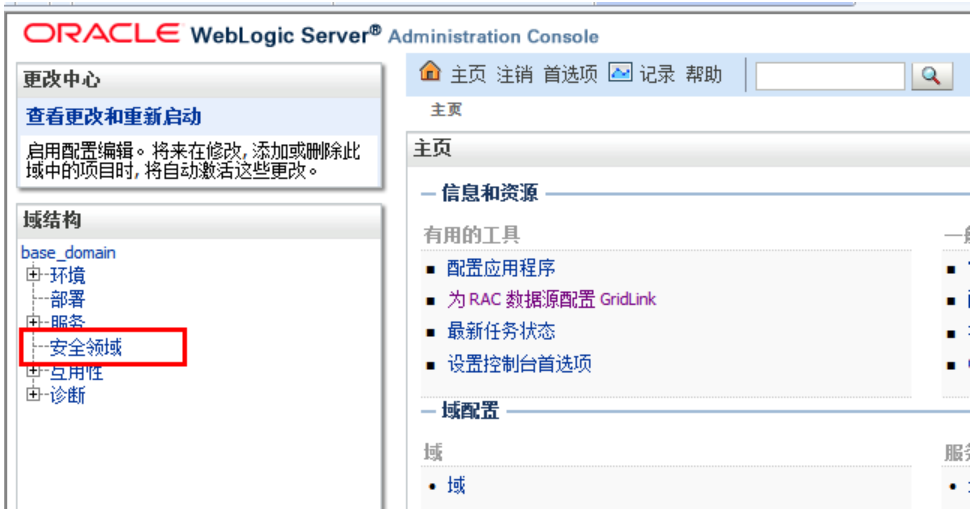Click the magnifier search button
This screenshot has width=971, height=512.
(x=931, y=76)
